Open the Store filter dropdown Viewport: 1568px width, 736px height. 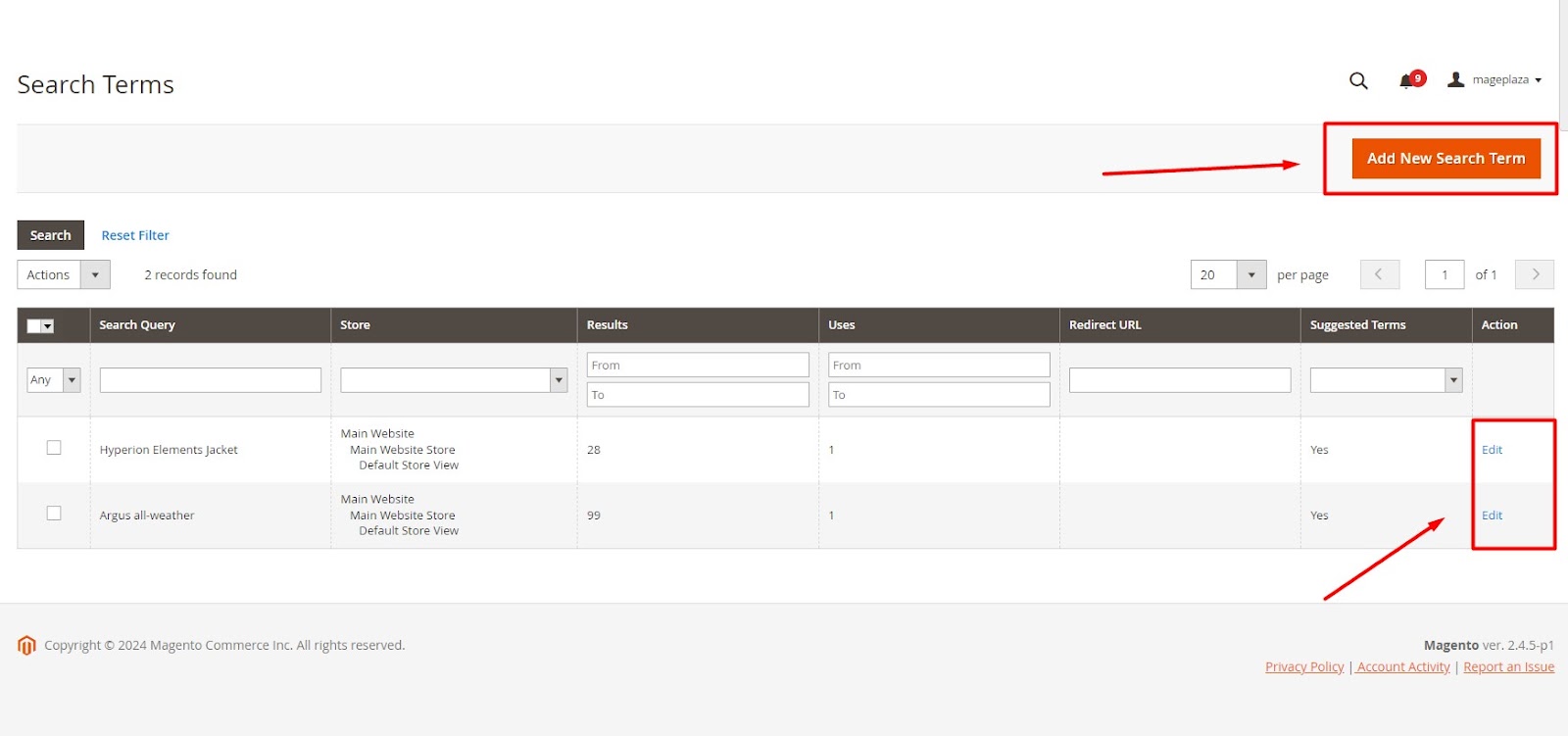pyautogui.click(x=454, y=380)
